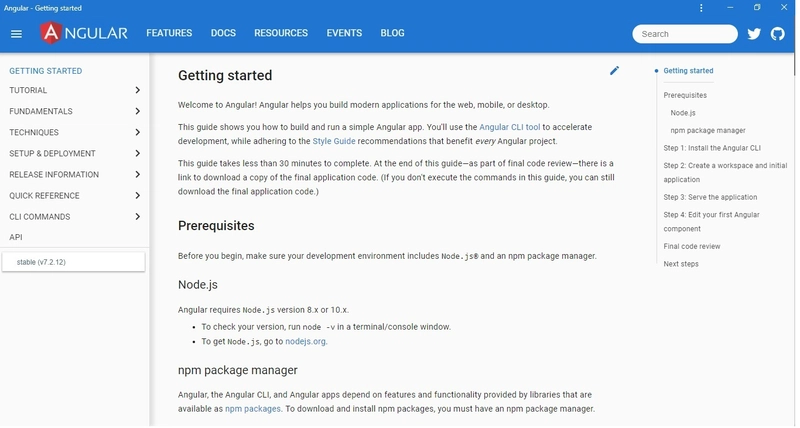Click the "npm package manager" section heading

(238, 370)
